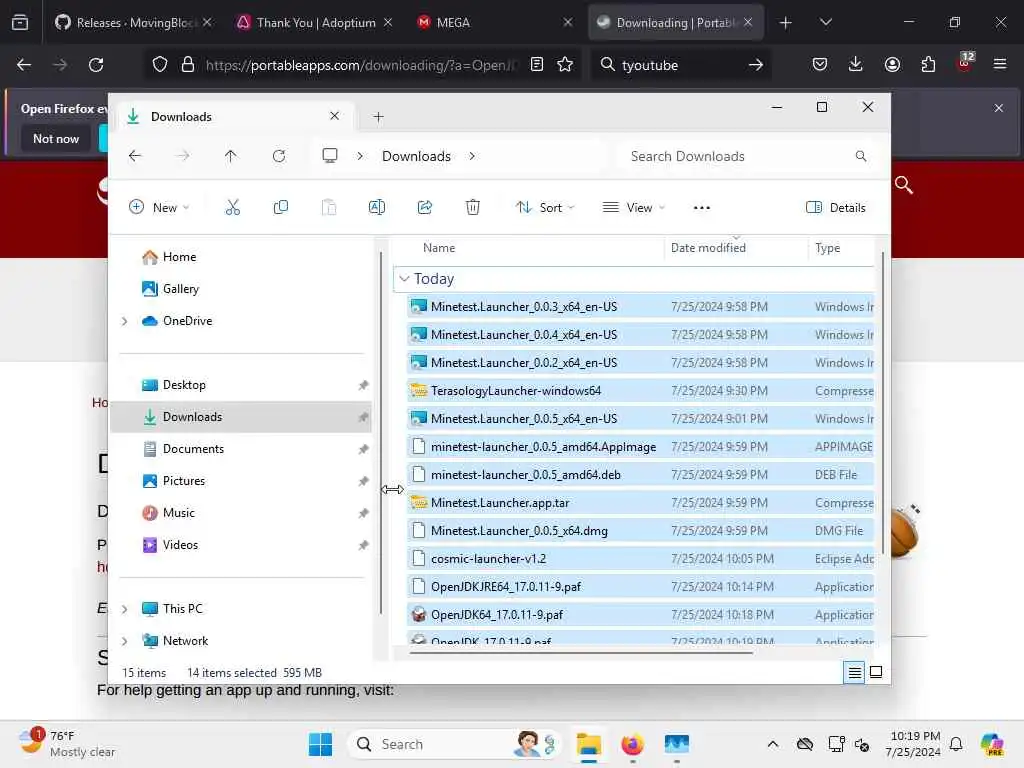
Task: Select file OpenJDKJRE64_17.0.11-9.paf
Action: pyautogui.click(x=640, y=587)
